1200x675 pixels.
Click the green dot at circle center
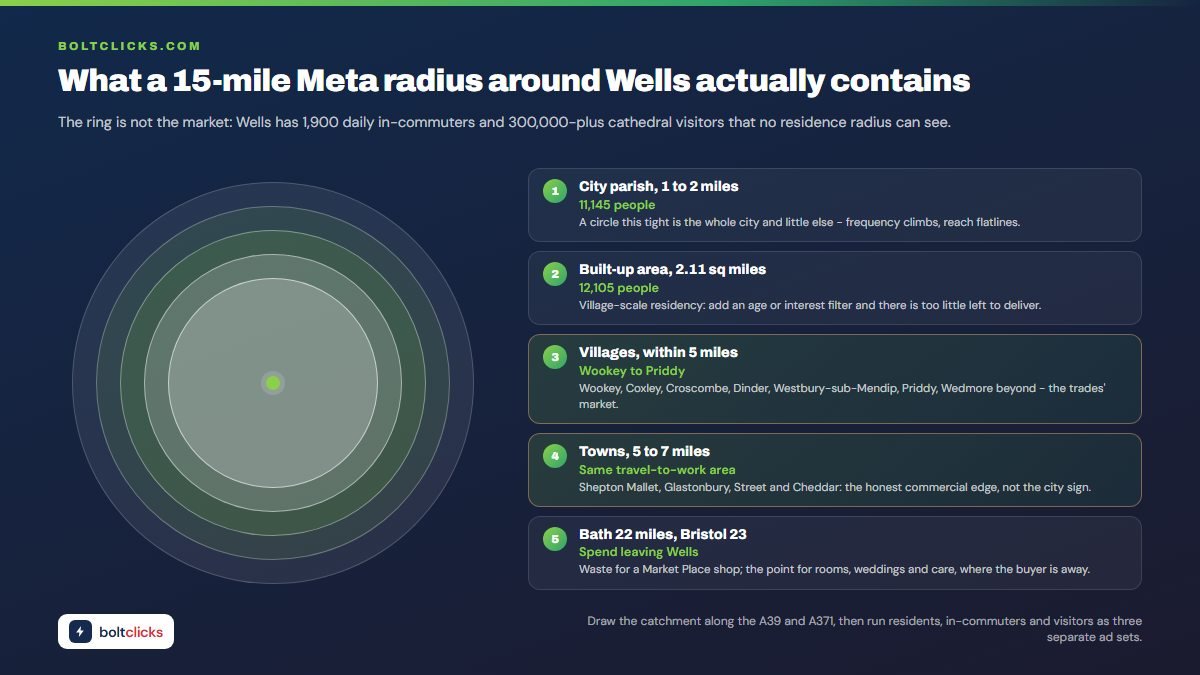(x=273, y=383)
